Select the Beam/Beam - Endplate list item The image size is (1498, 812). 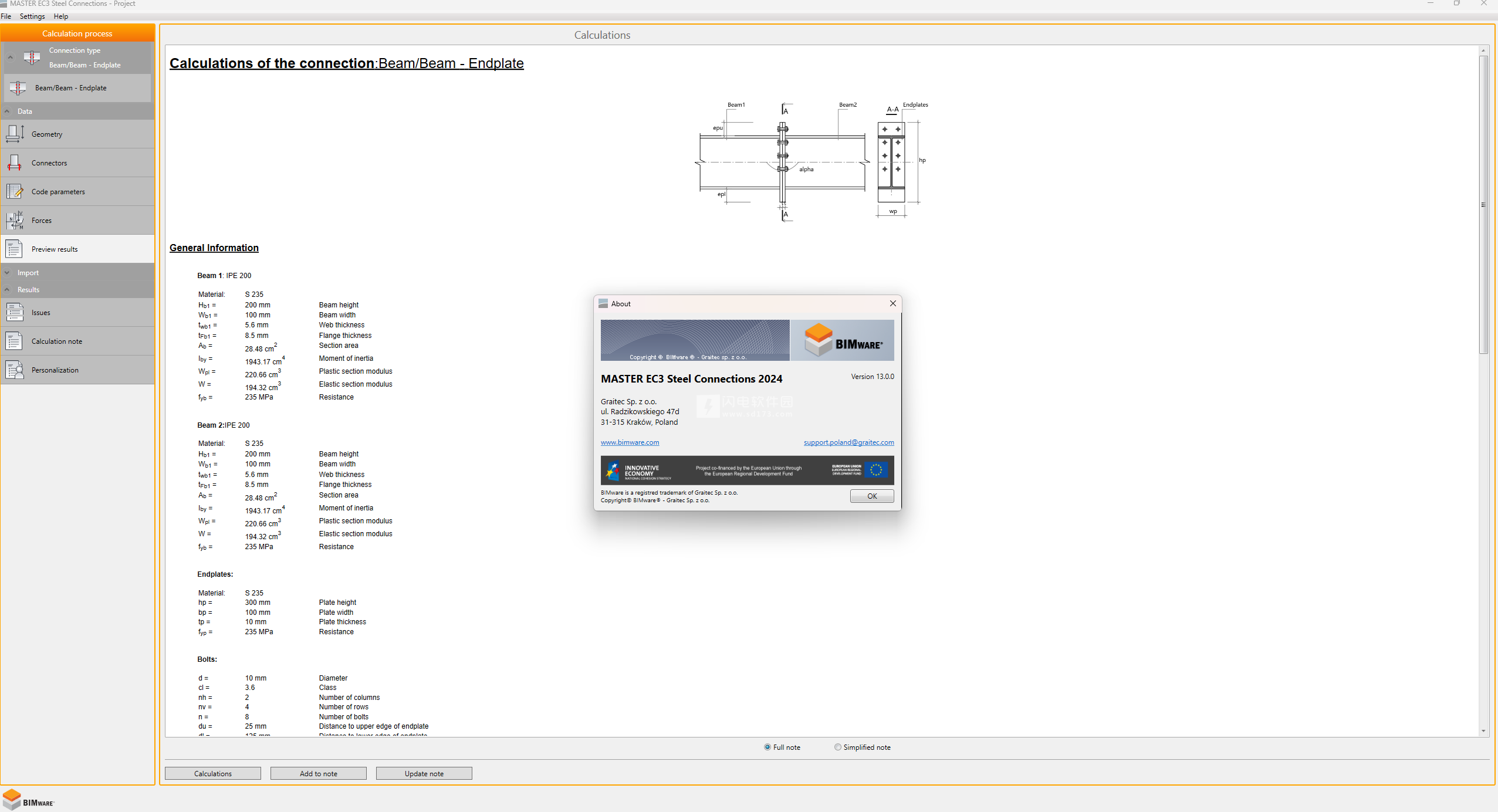77,88
